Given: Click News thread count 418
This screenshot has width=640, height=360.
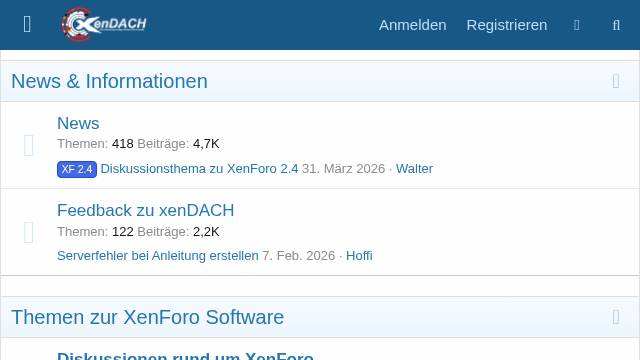Looking at the screenshot, I should point(122,144).
